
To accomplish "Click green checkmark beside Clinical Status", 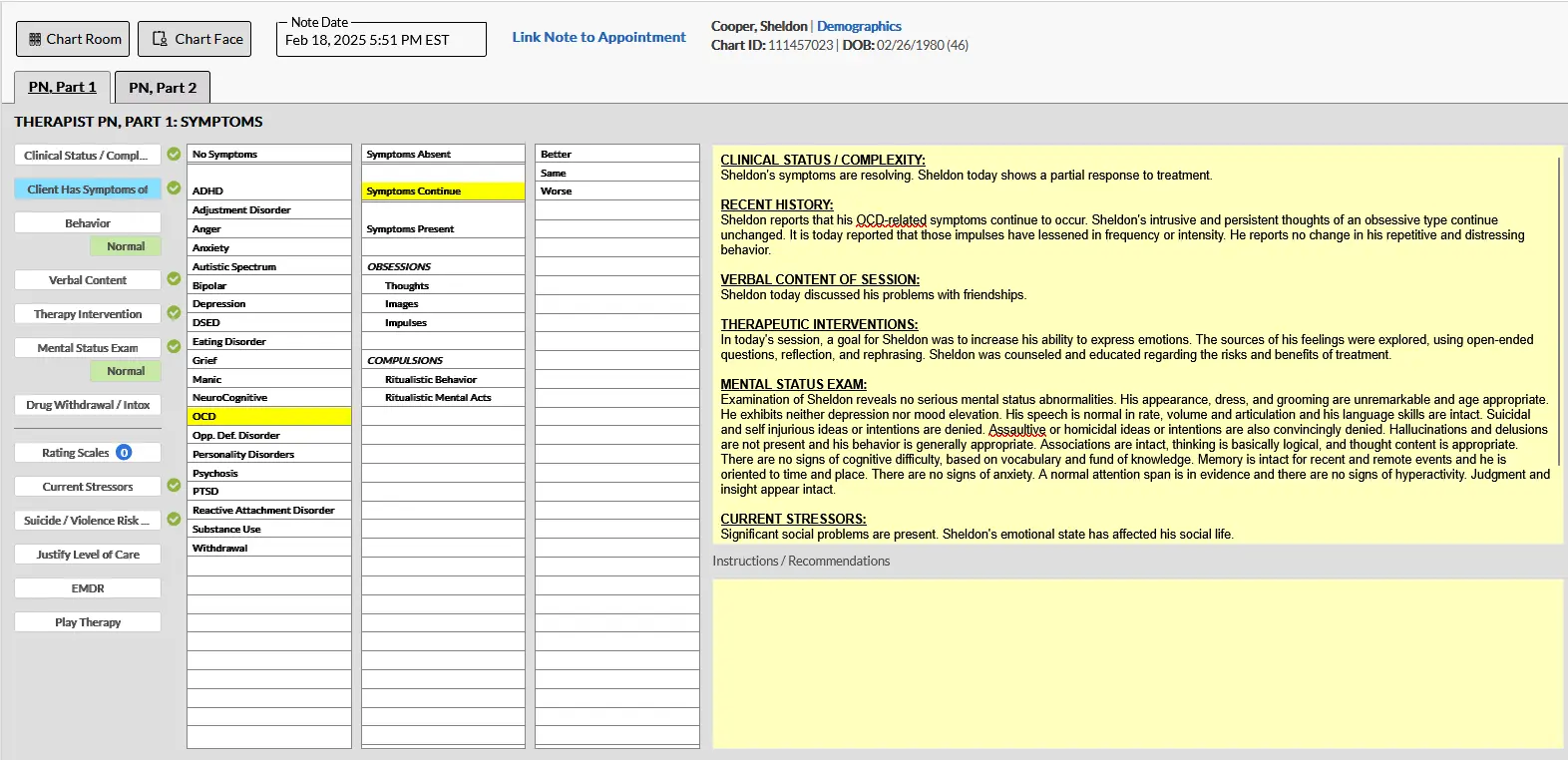I will pos(174,155).
